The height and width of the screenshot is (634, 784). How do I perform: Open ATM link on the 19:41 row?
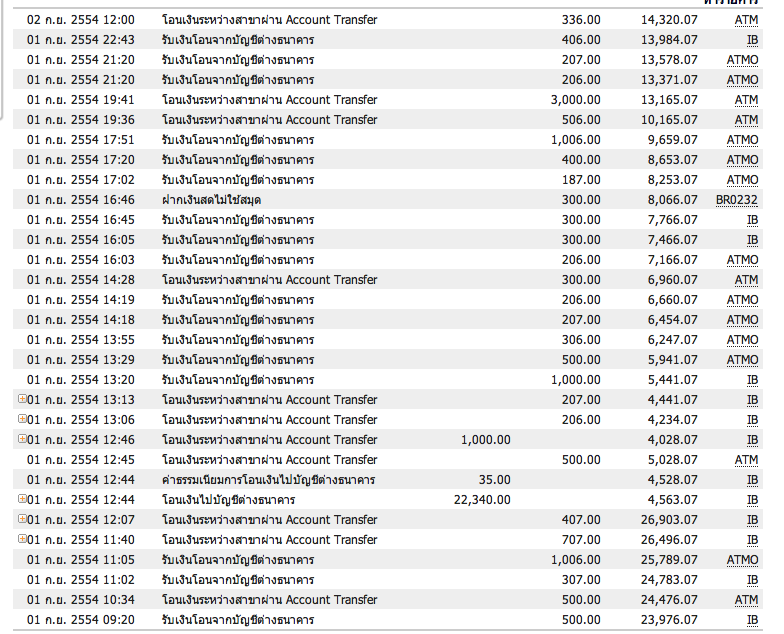pos(746,100)
